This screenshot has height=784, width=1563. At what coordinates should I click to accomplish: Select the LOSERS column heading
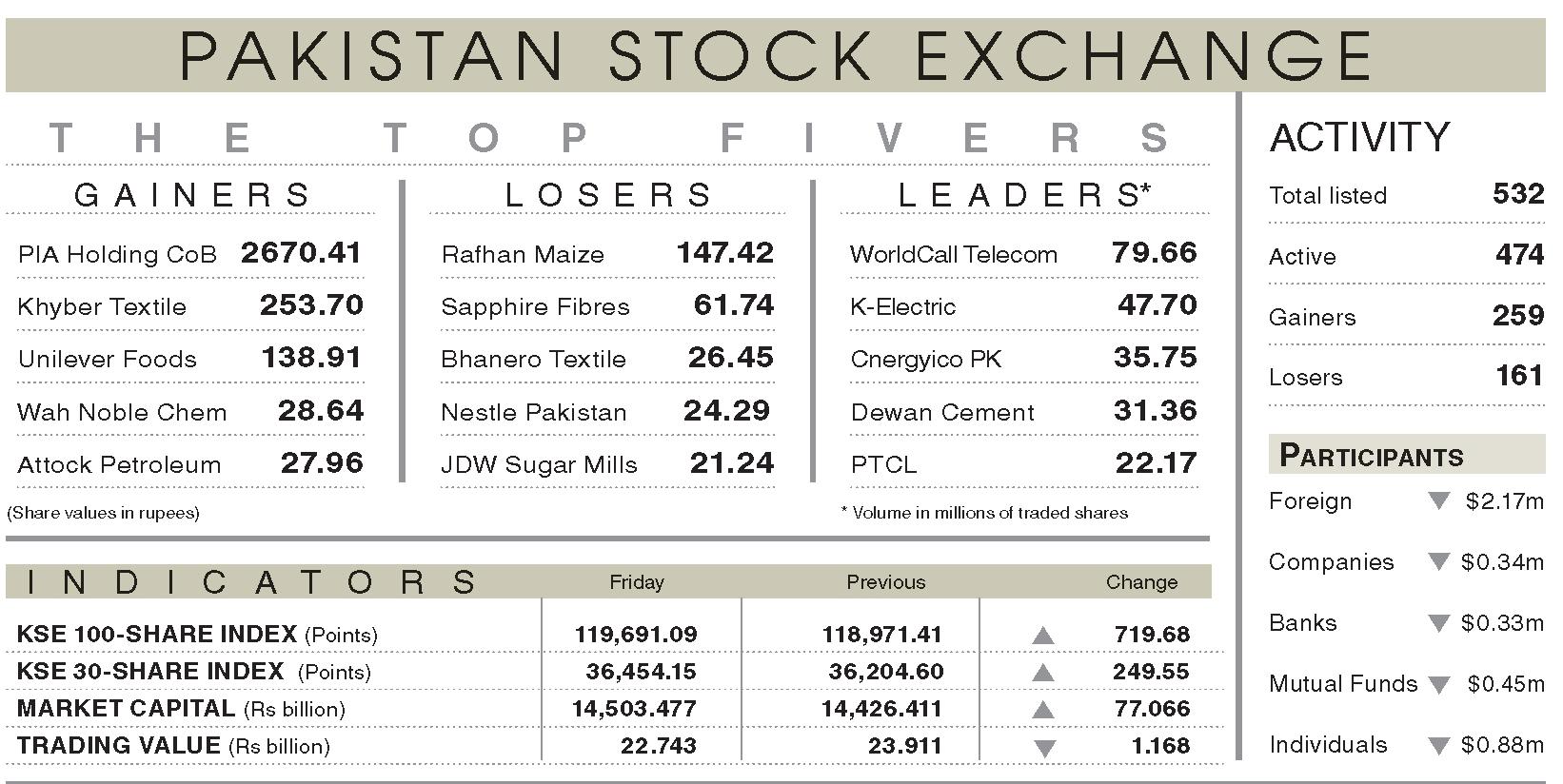click(x=609, y=195)
